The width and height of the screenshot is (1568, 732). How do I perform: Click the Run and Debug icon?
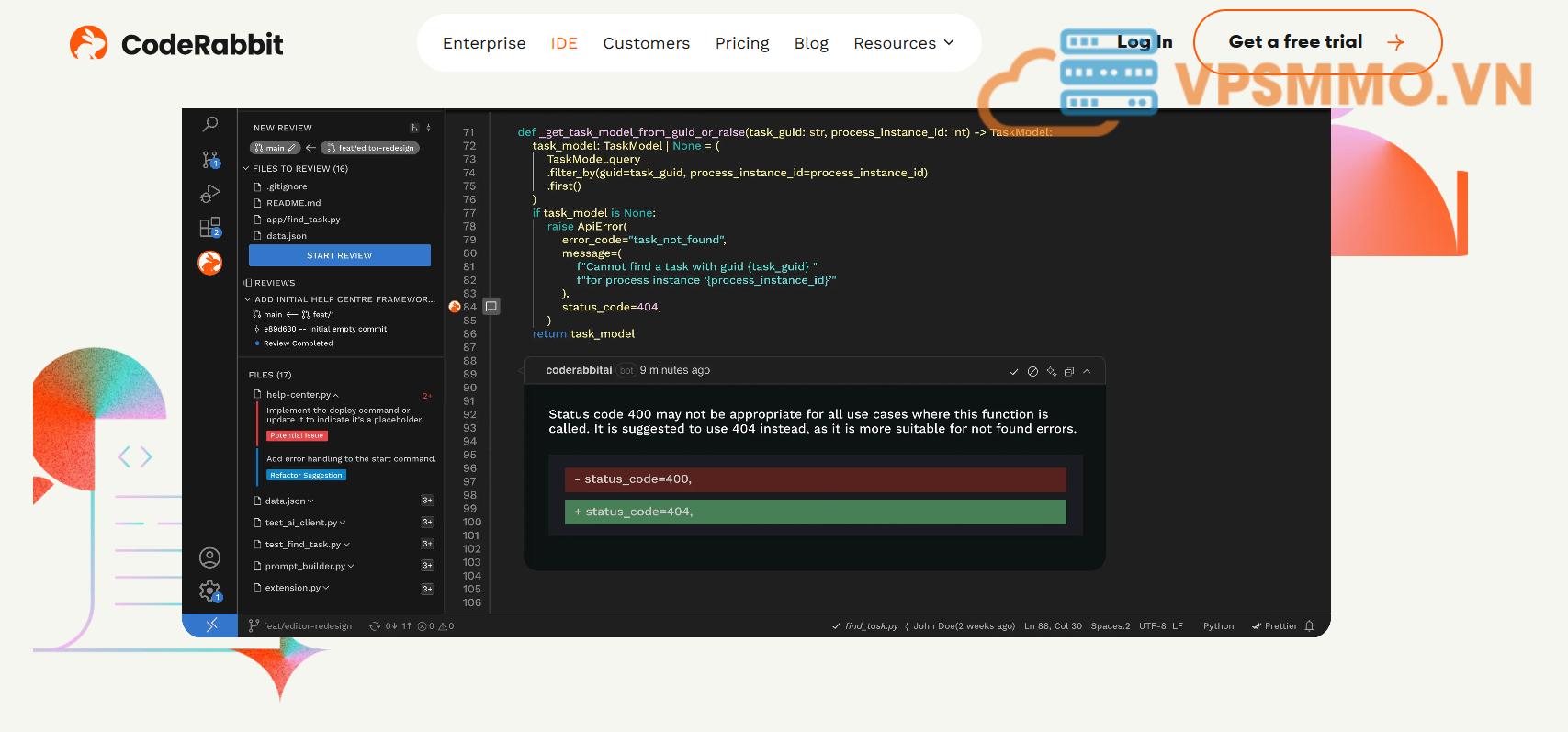click(210, 193)
